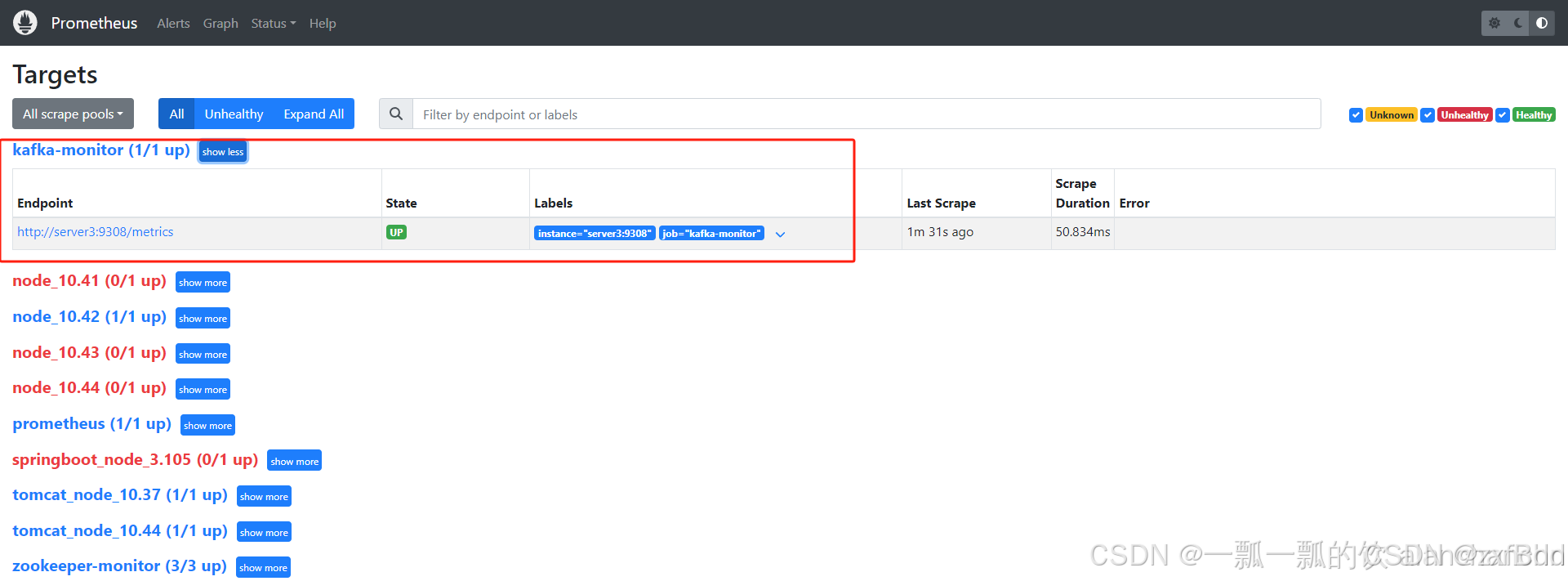1568x581 pixels.
Task: Click the Expand All button
Action: pyautogui.click(x=314, y=114)
